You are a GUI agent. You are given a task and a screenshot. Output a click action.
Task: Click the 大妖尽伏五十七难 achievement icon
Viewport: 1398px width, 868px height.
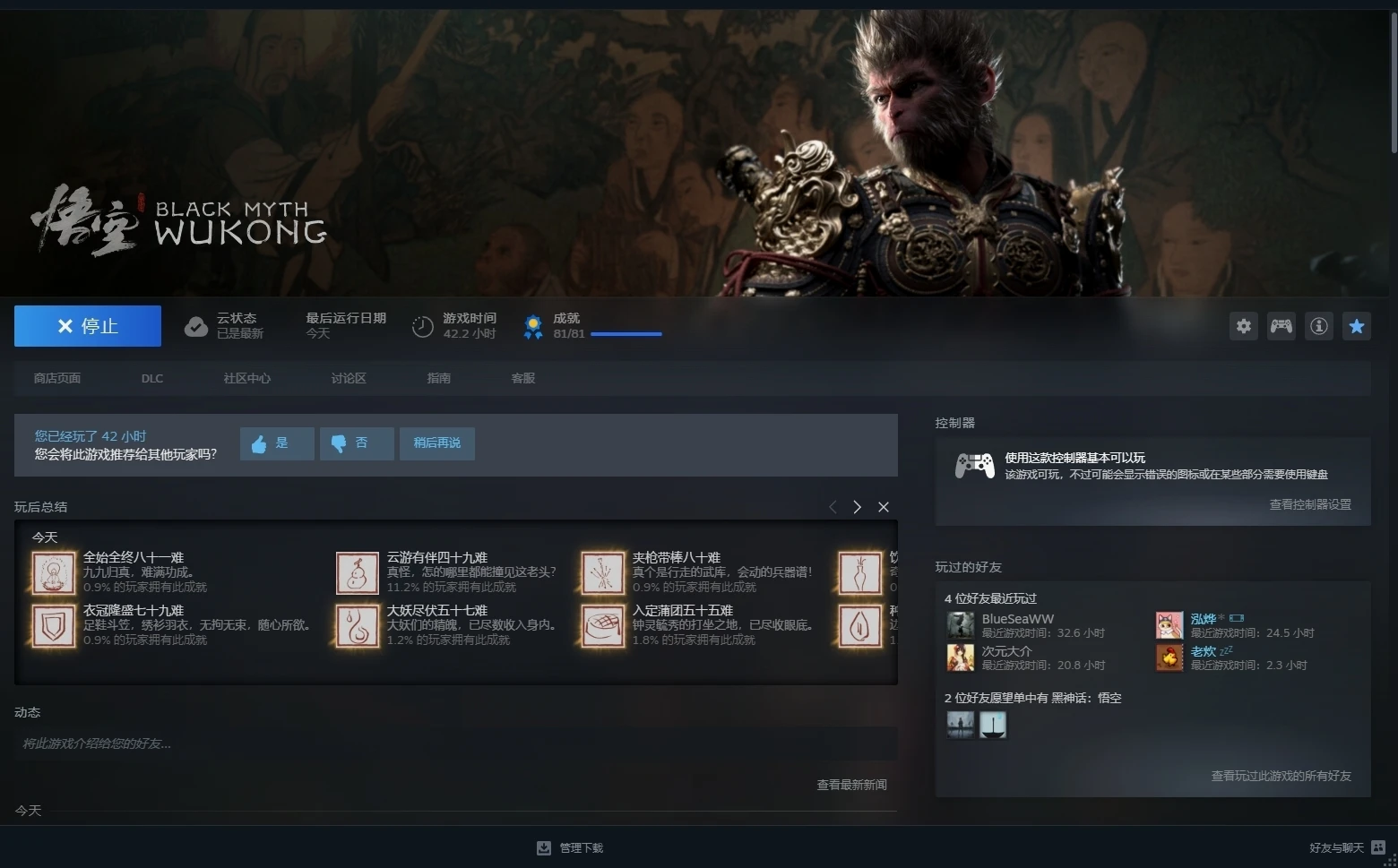[358, 625]
